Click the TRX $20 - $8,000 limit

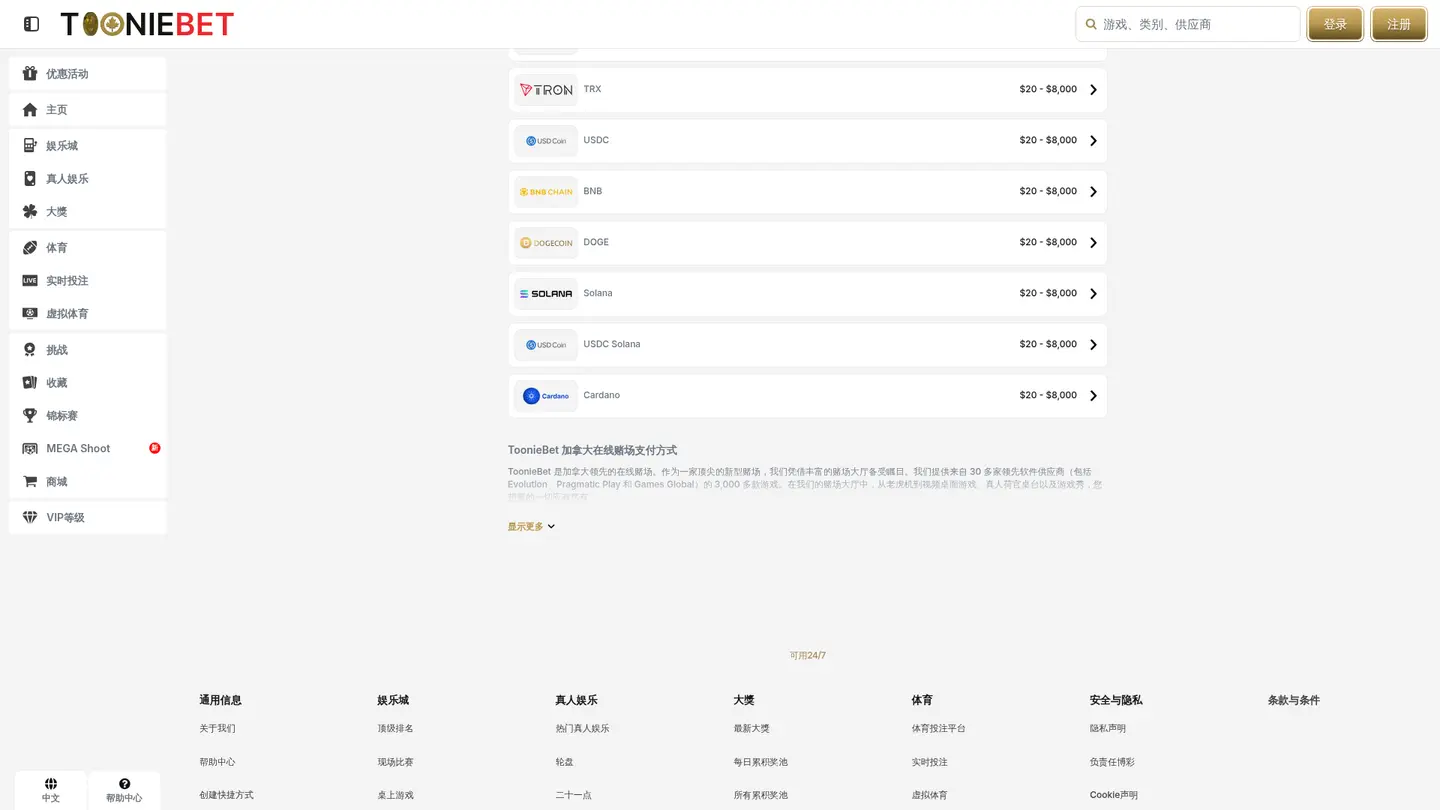(1048, 89)
